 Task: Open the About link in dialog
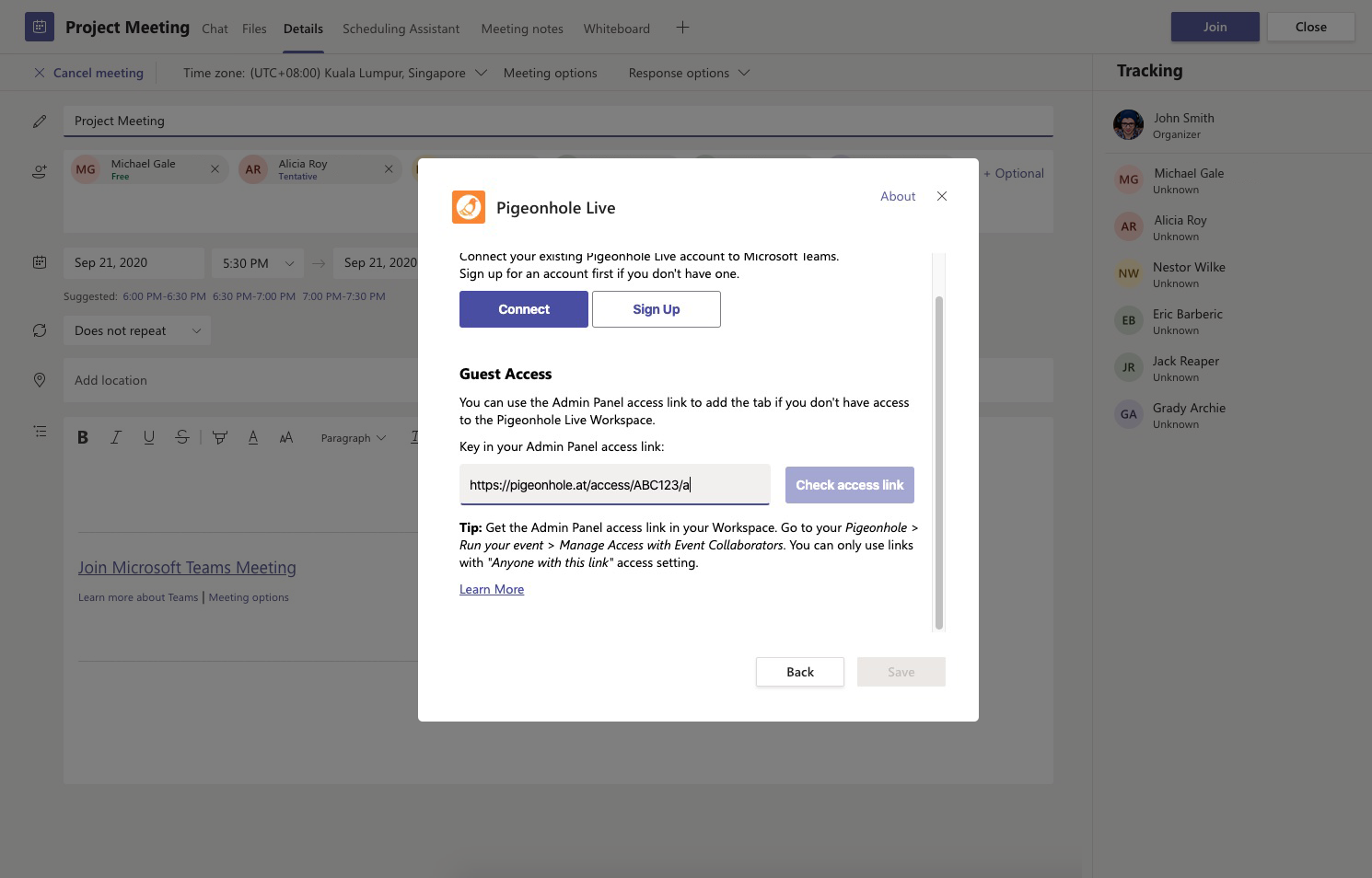tap(898, 196)
